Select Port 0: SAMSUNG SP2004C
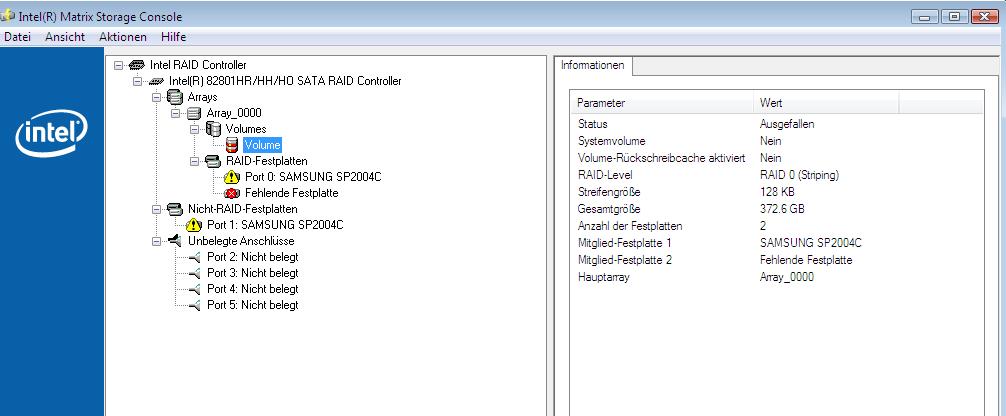Screen dimensions: 1006x416 tap(313, 177)
